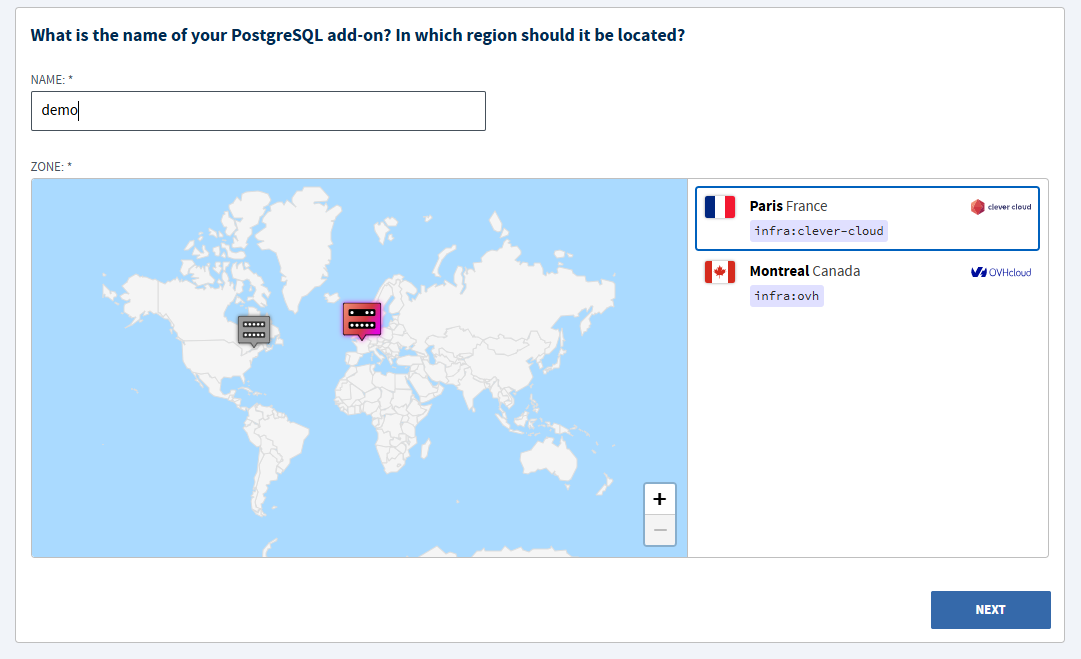
Task: Select the Paris France zone option
Action: (x=867, y=219)
